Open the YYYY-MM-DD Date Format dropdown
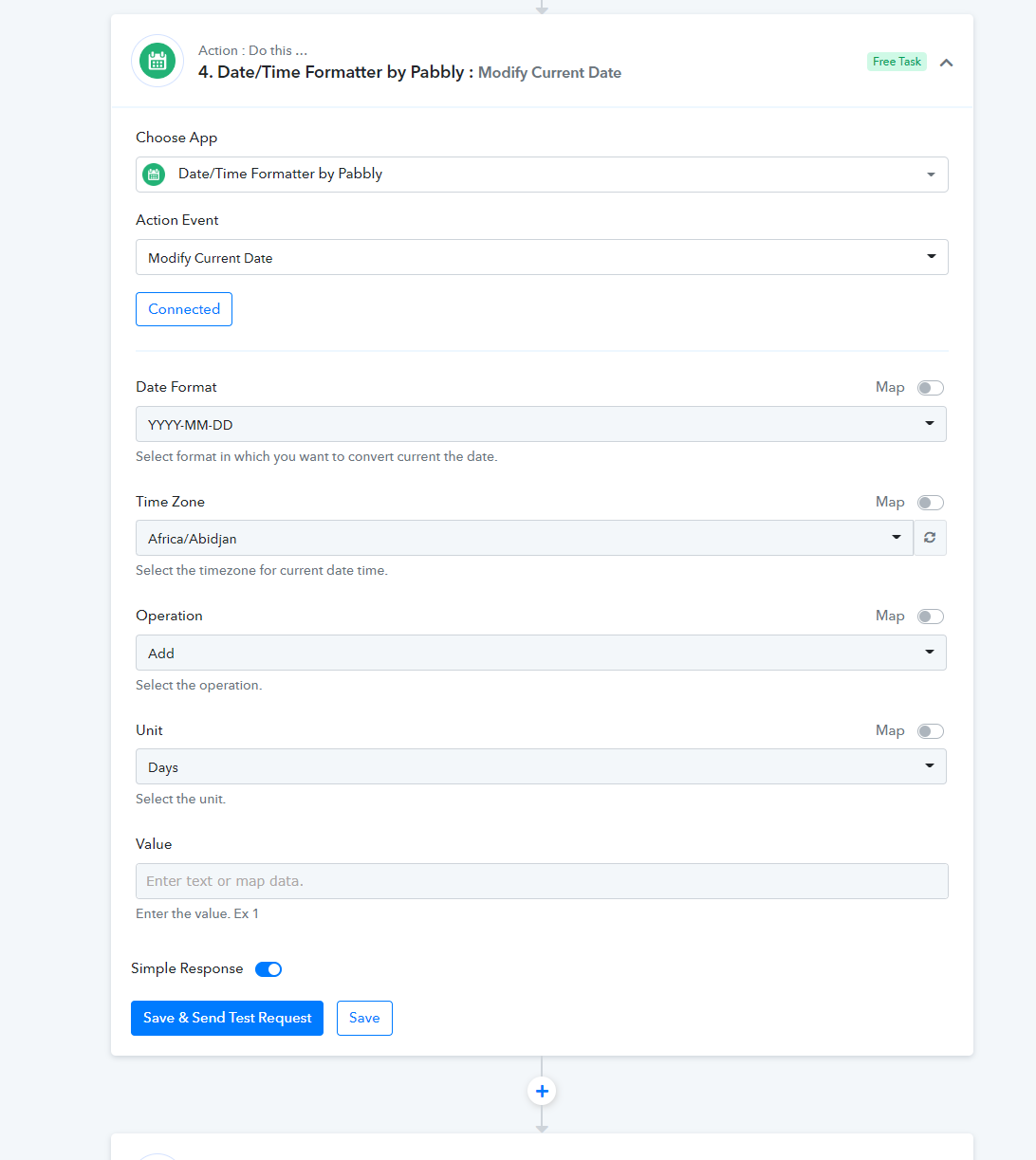 (541, 424)
